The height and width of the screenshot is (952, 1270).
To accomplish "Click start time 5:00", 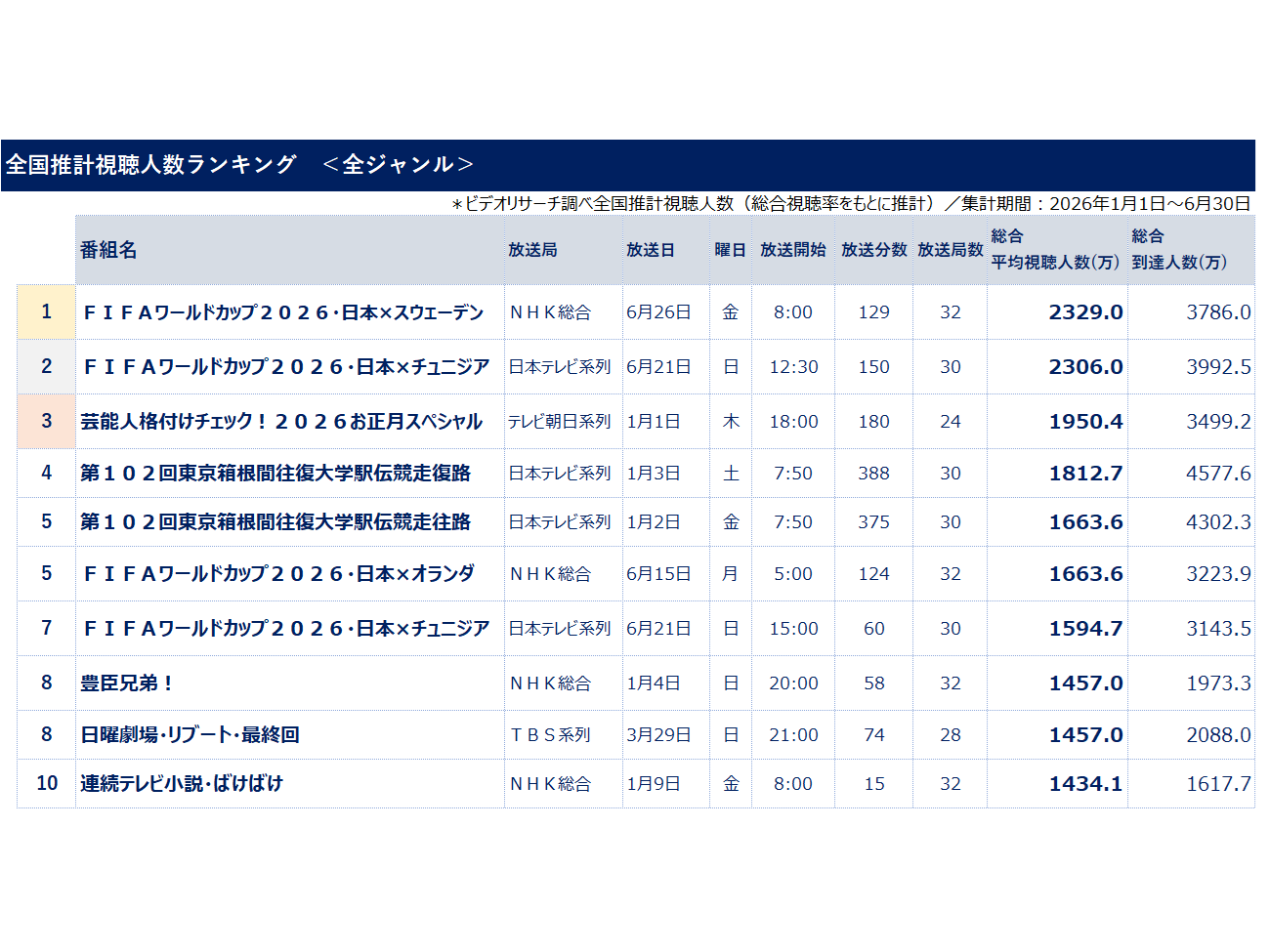I will [793, 574].
